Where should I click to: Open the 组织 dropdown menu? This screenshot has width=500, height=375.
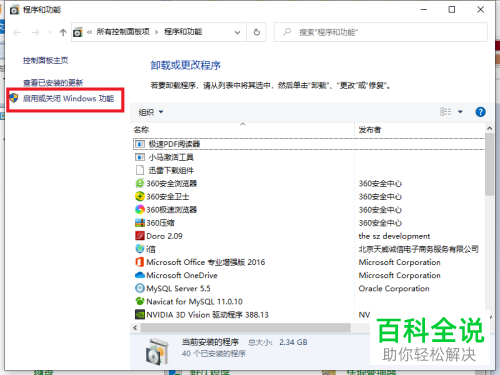pos(151,112)
